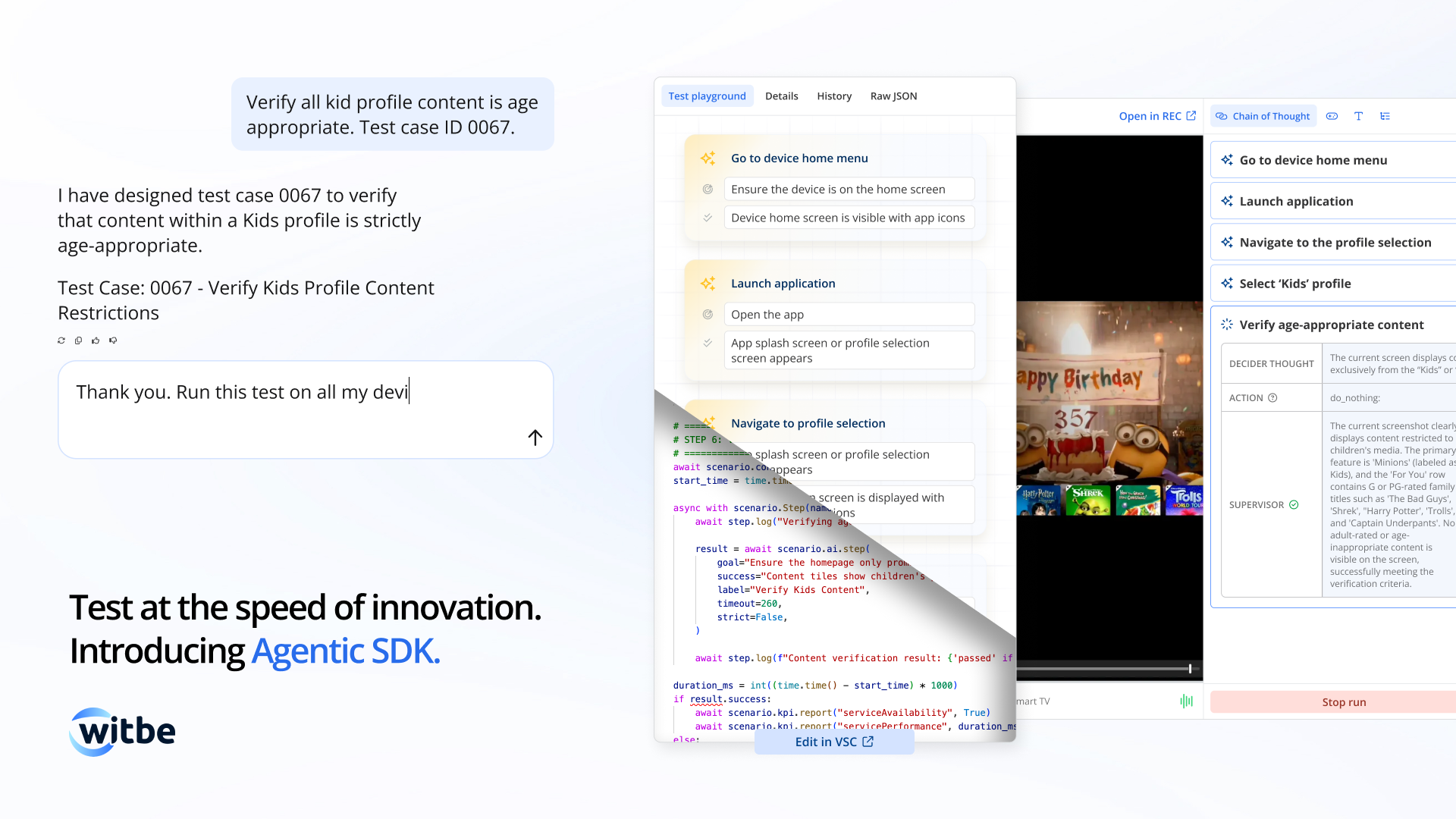The image size is (1456, 819).
Task: Switch to the Details tab
Action: pos(781,96)
